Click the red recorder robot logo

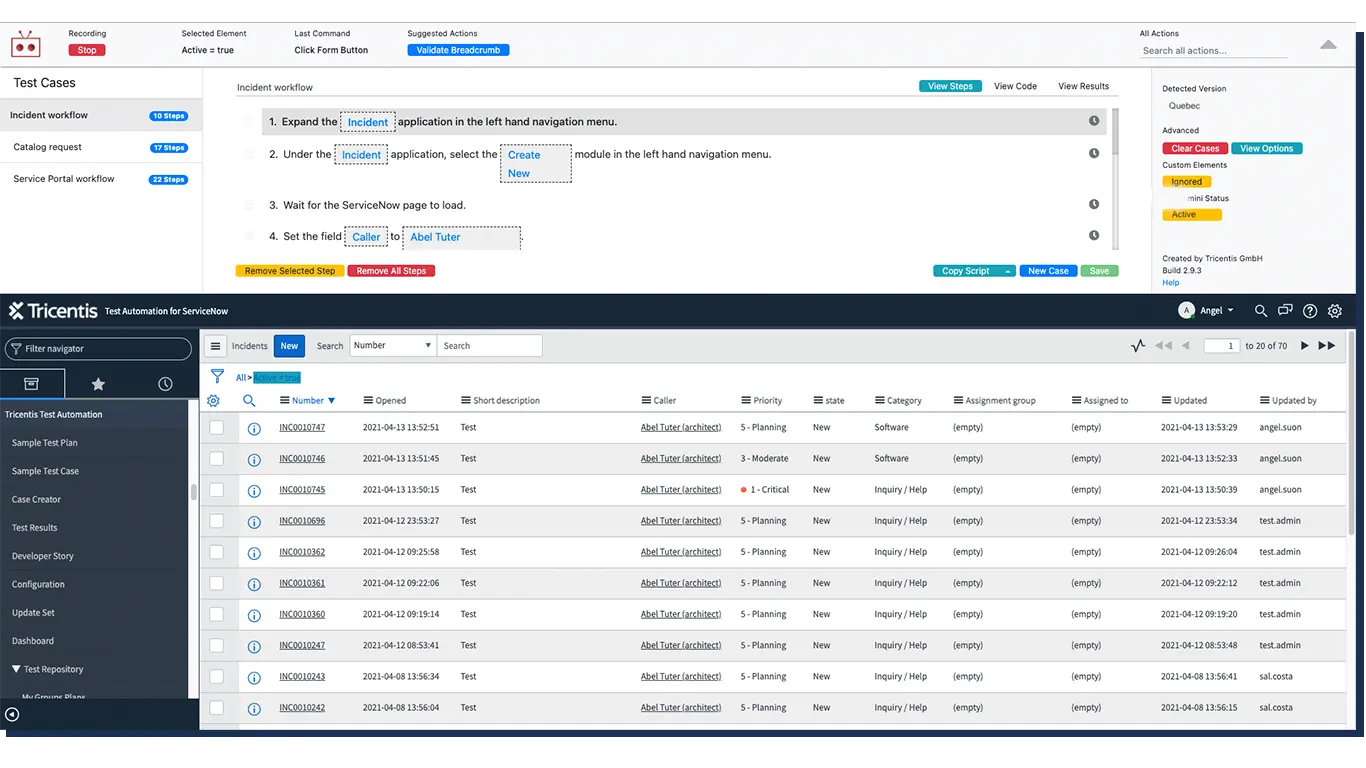(25, 45)
